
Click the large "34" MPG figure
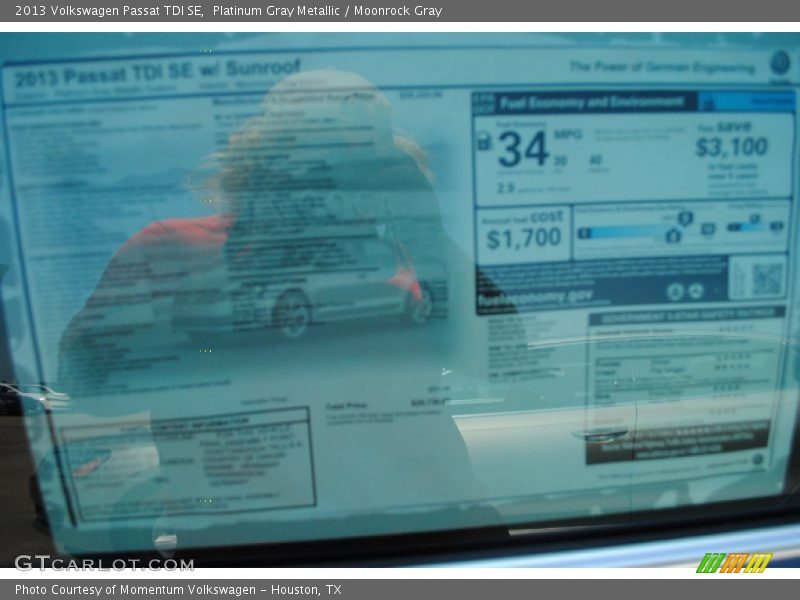click(523, 149)
